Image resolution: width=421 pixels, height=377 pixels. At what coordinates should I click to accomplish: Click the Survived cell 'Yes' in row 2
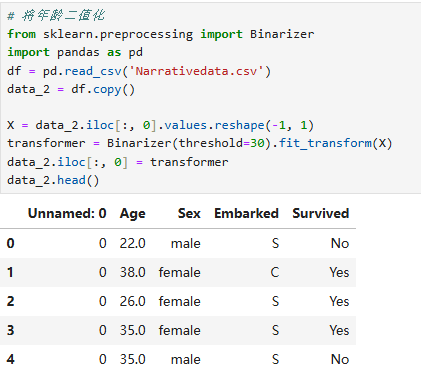(339, 301)
